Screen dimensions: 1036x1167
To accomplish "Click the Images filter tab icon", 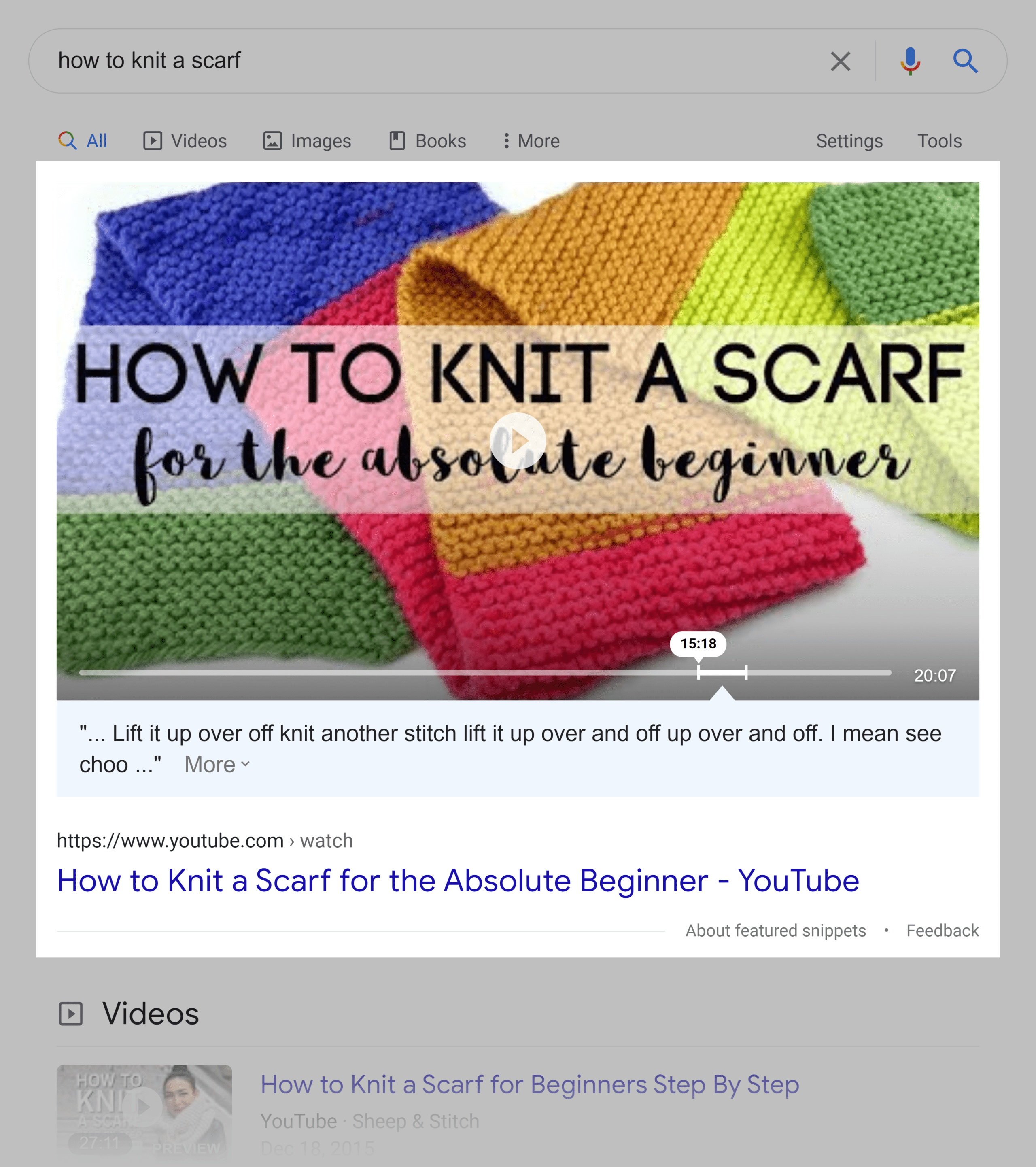I will [x=271, y=140].
